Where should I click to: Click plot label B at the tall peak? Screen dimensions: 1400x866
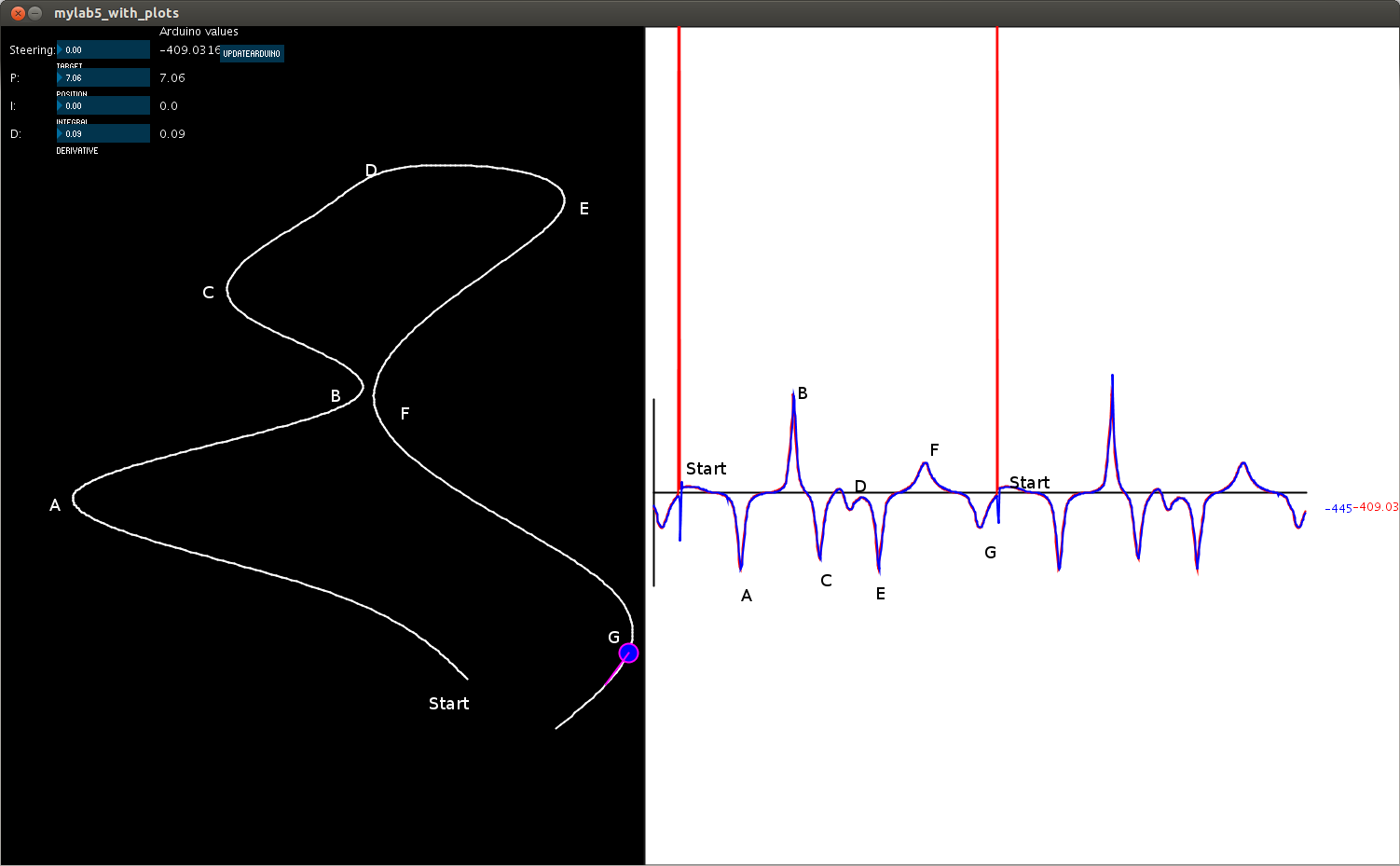(803, 393)
